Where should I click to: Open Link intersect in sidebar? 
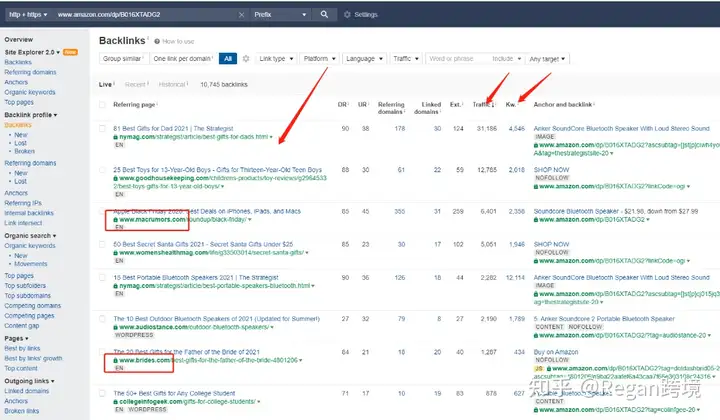point(23,223)
